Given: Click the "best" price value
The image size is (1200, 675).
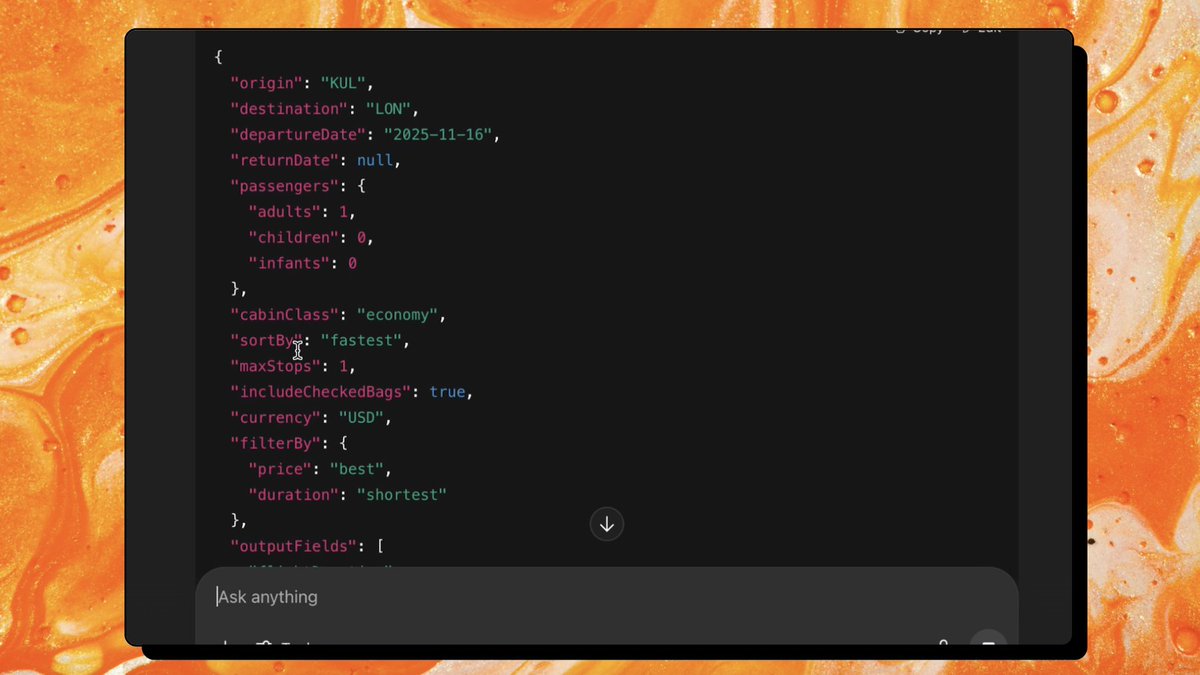Looking at the screenshot, I should (356, 469).
